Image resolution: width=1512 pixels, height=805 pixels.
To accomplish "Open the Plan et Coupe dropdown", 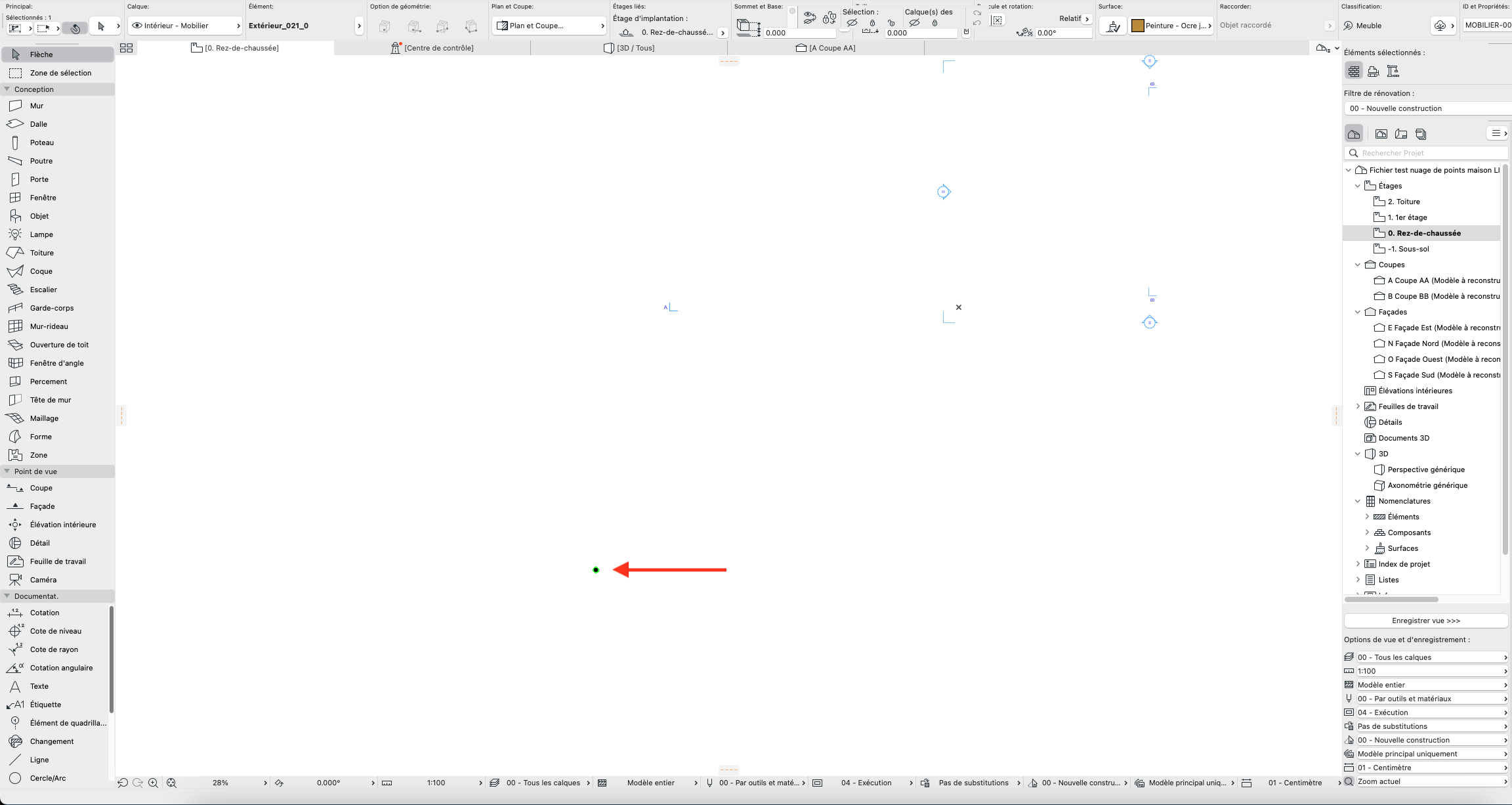I will [x=549, y=26].
